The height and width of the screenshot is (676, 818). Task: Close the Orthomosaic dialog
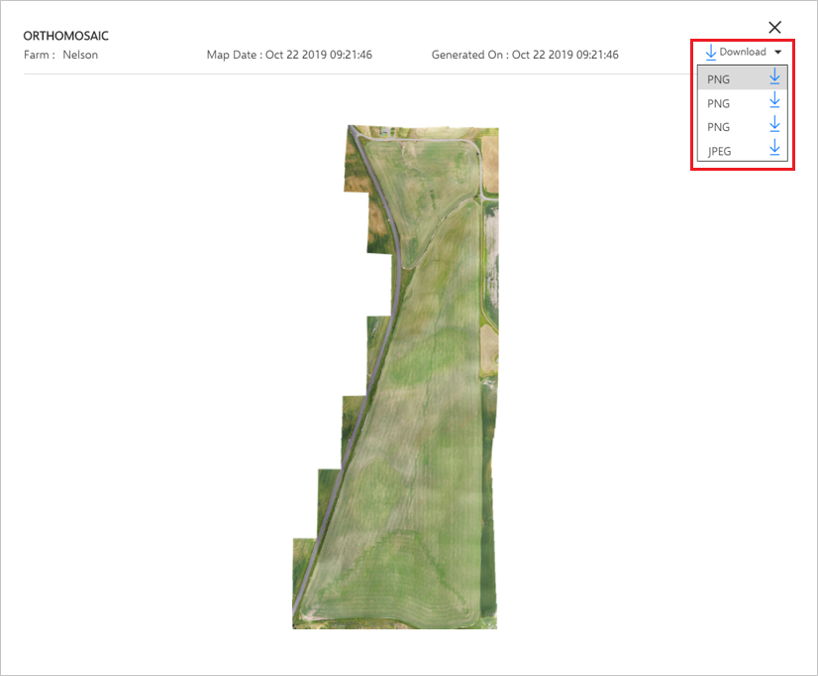click(x=775, y=27)
